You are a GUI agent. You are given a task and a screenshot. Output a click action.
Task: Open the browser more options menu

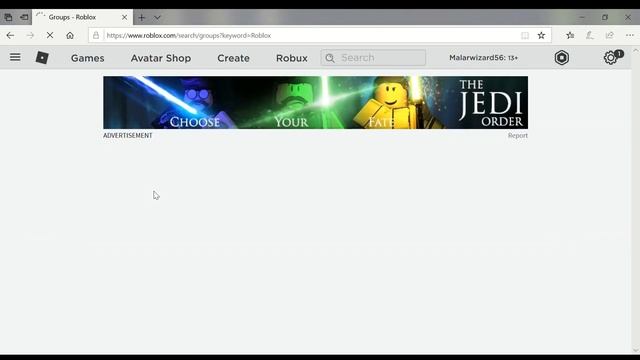click(x=629, y=36)
